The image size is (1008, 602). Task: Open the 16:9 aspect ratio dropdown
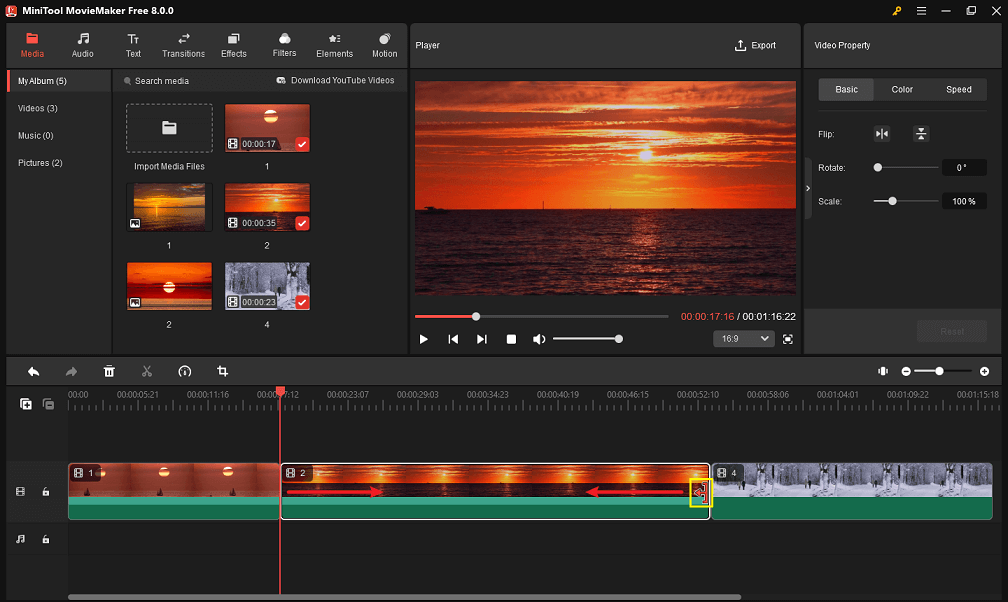click(744, 339)
